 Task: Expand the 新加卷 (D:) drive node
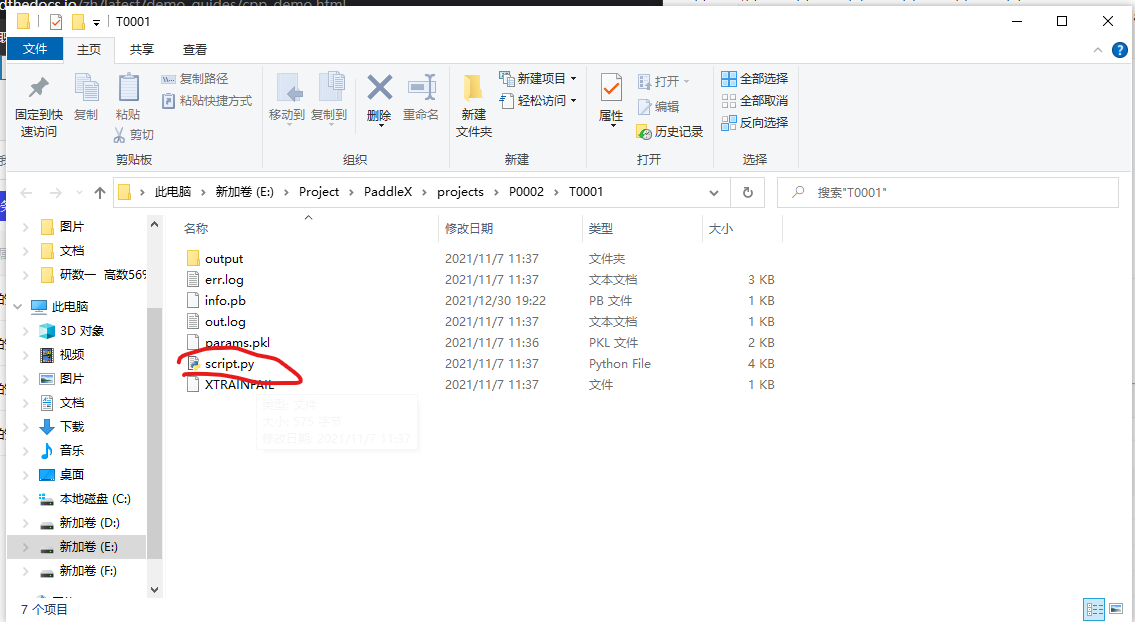coord(27,523)
